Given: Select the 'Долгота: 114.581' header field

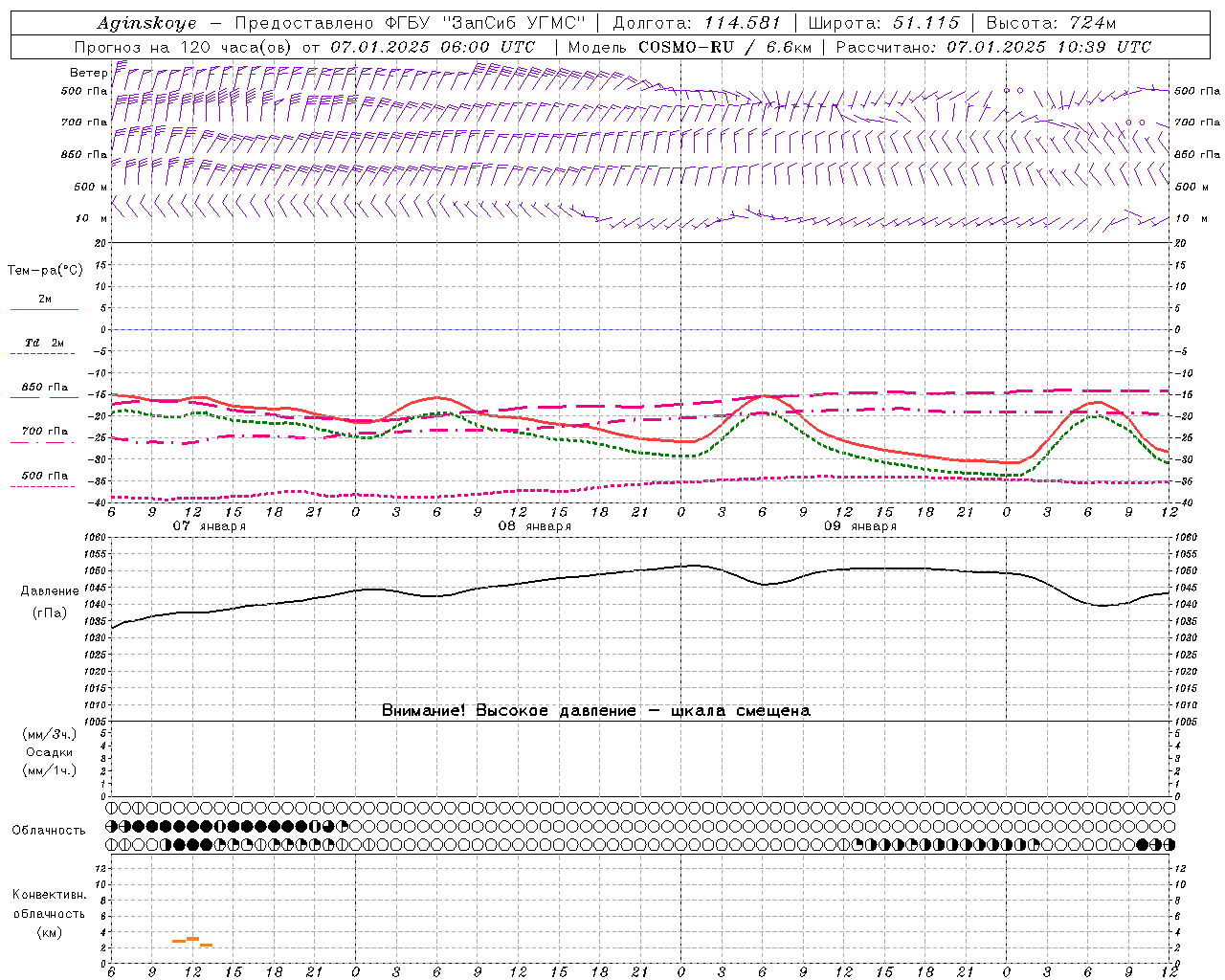Looking at the screenshot, I should click(x=697, y=23).
